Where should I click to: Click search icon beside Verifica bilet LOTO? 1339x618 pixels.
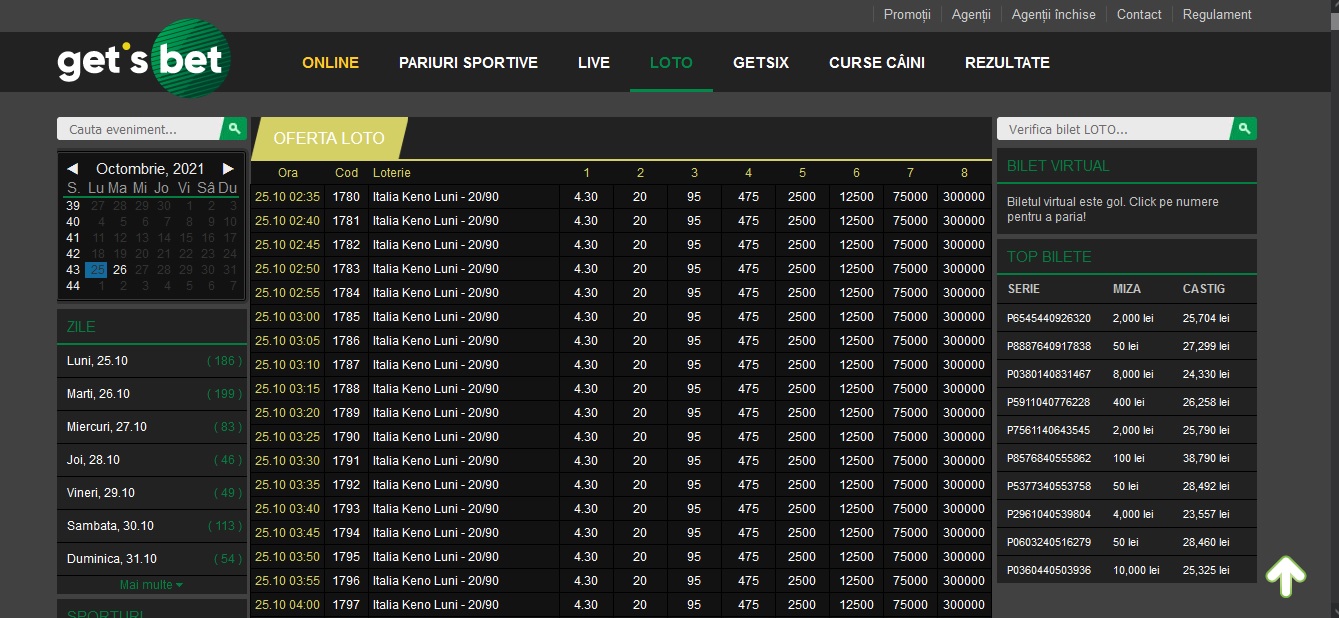(x=1245, y=129)
